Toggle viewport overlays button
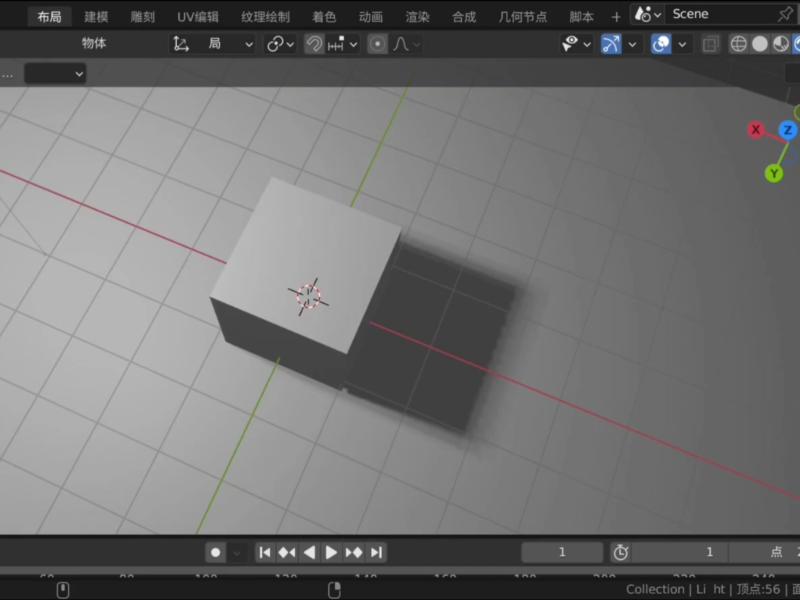Viewport: 800px width, 600px height. click(x=661, y=44)
